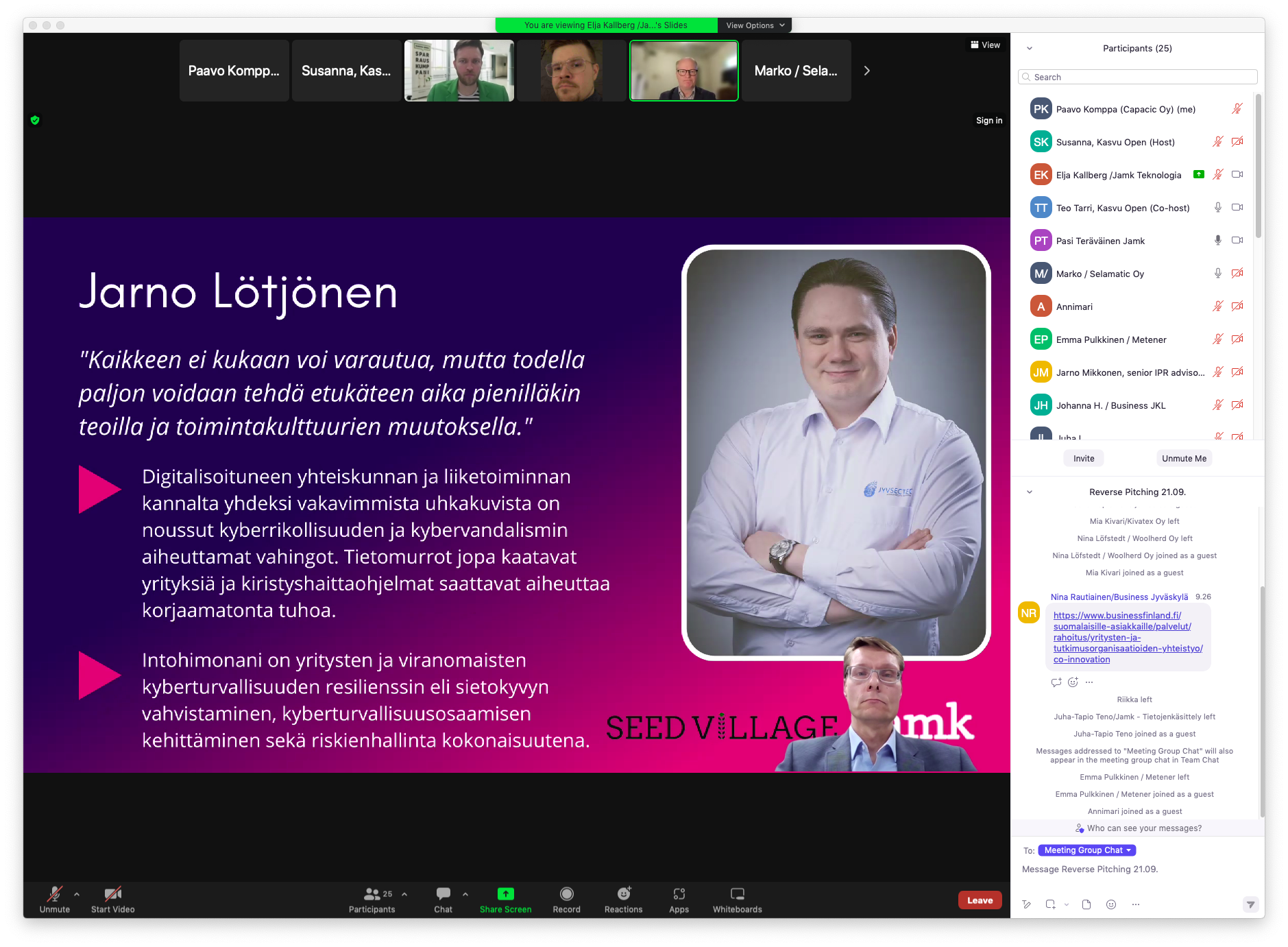1288x947 pixels.
Task: Click the Record icon
Action: coord(566,894)
